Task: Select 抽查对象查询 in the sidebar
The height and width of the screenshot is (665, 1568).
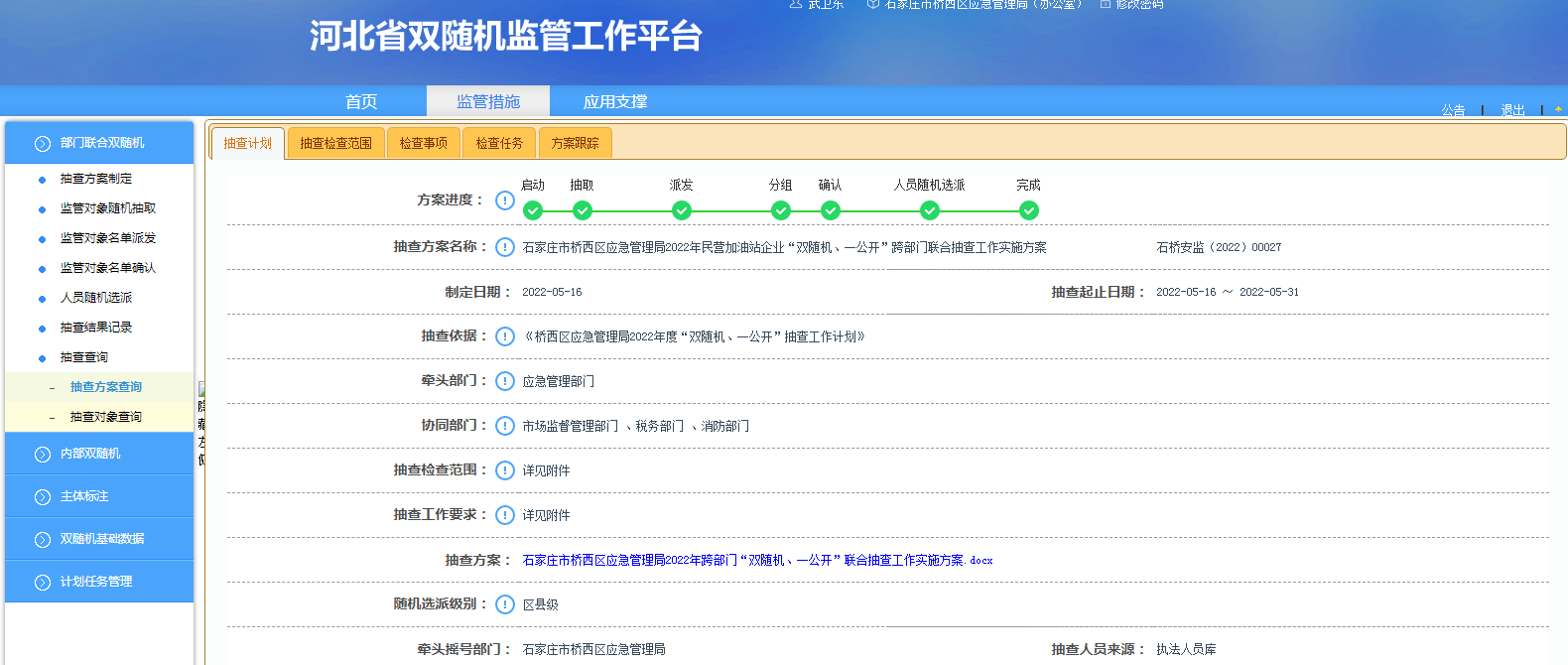Action: (105, 417)
